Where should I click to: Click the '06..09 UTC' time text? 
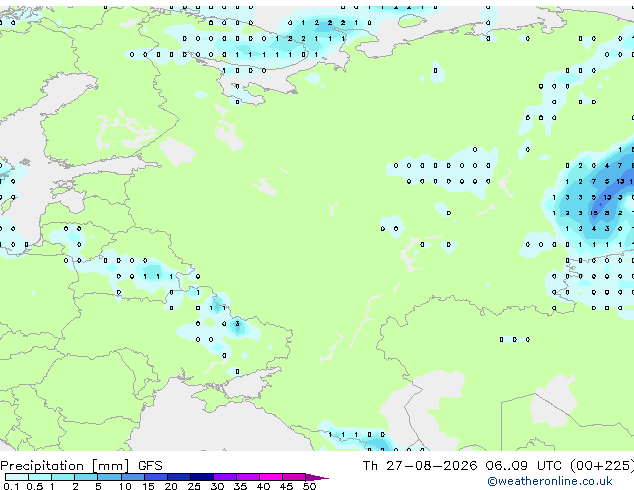click(x=524, y=466)
